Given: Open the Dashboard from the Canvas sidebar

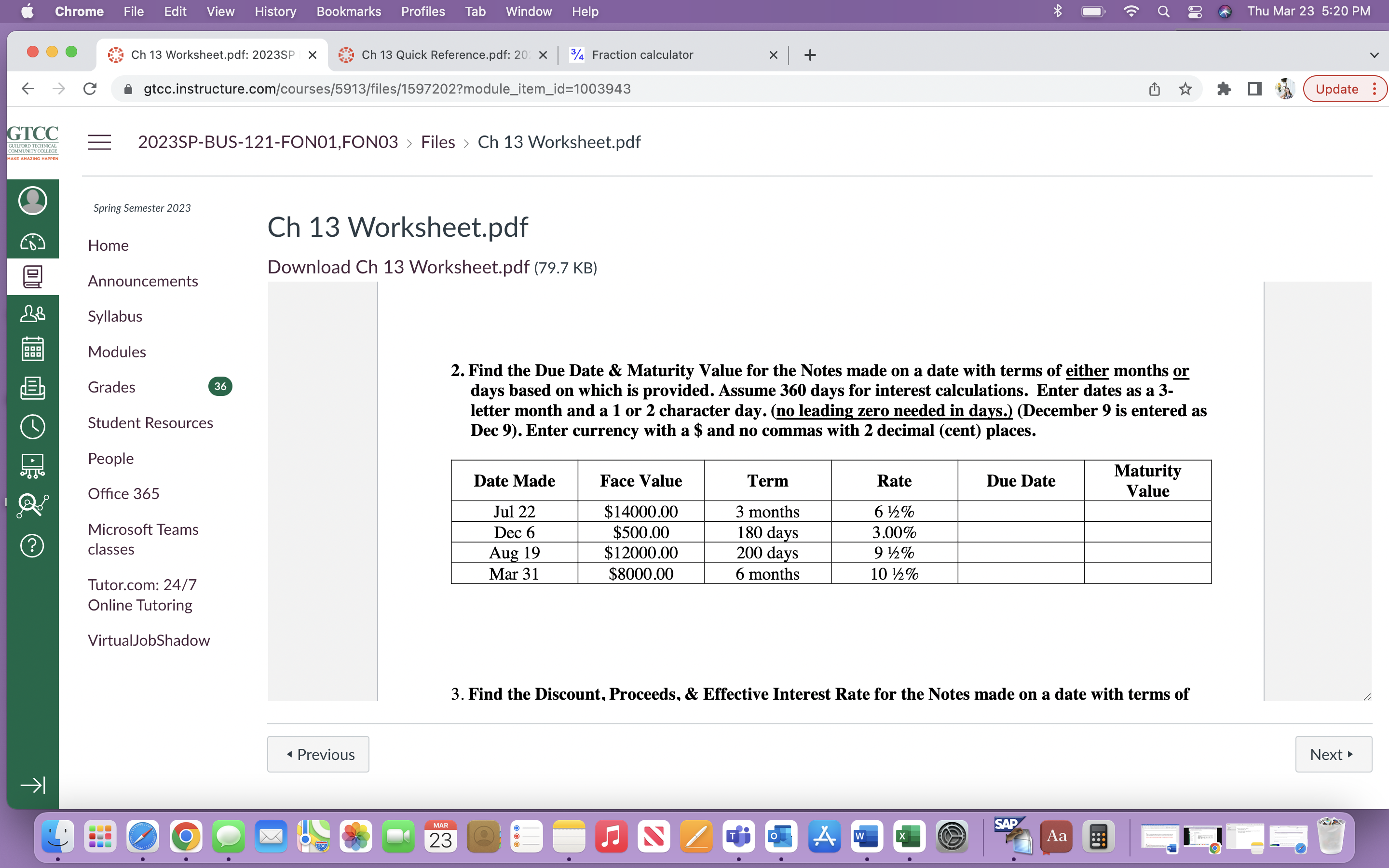Looking at the screenshot, I should click(x=33, y=242).
